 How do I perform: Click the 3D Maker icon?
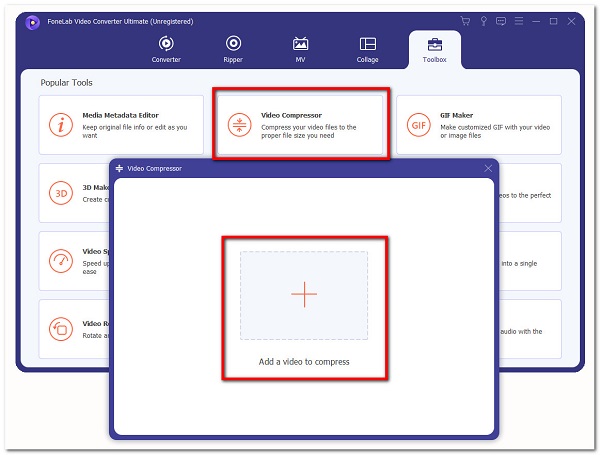[x=61, y=193]
